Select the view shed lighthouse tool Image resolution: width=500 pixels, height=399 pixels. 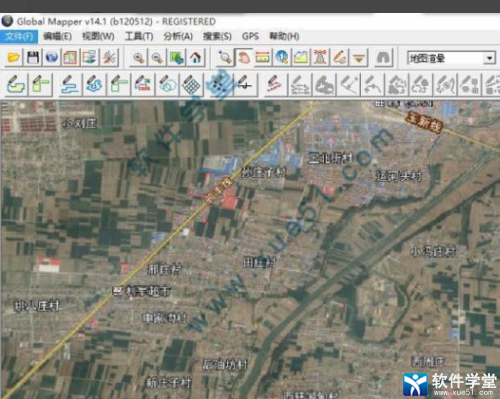coord(320,58)
